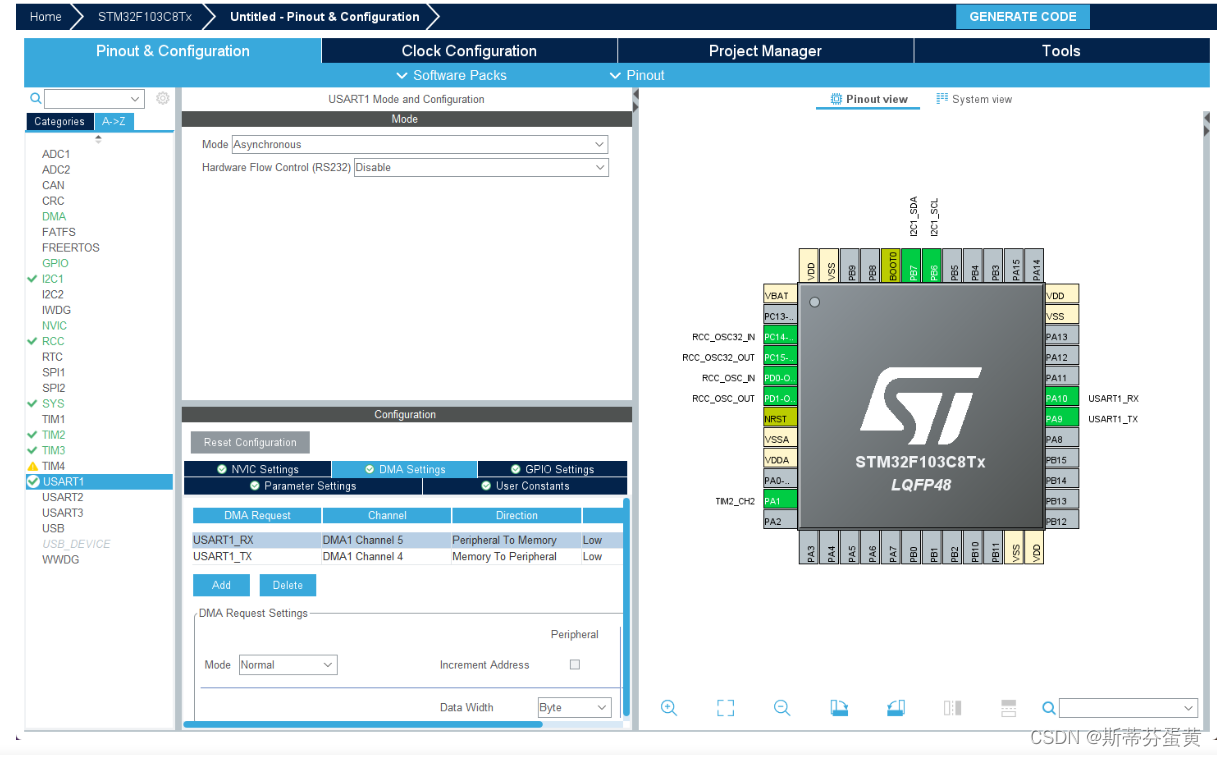Select FREERTOS in the peripheral list

click(x=71, y=247)
